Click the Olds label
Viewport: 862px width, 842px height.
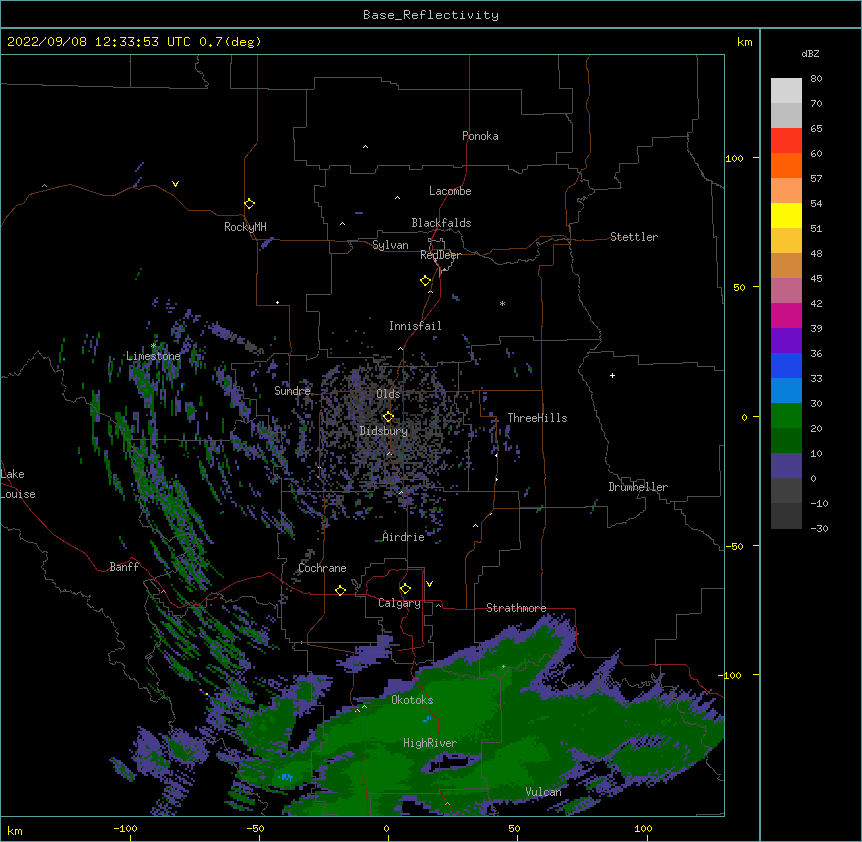coord(388,394)
